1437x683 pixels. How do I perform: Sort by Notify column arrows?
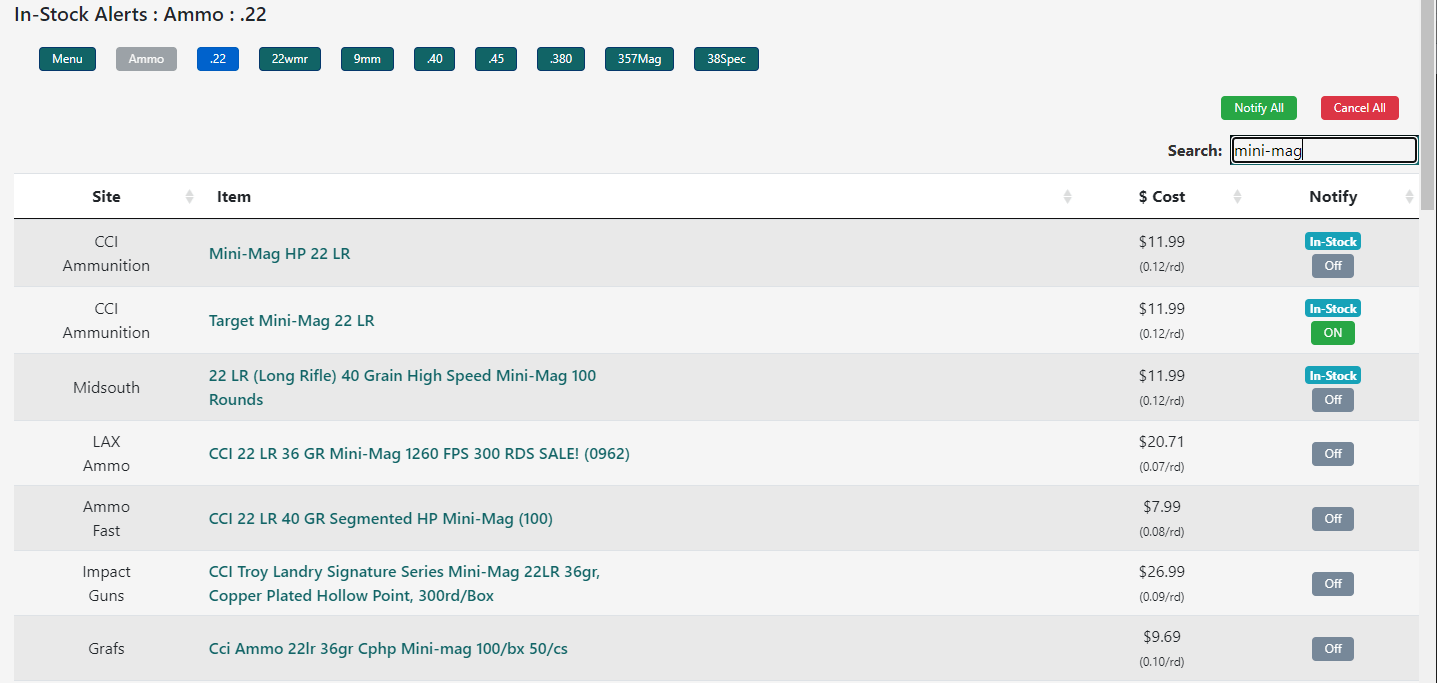(x=1410, y=197)
